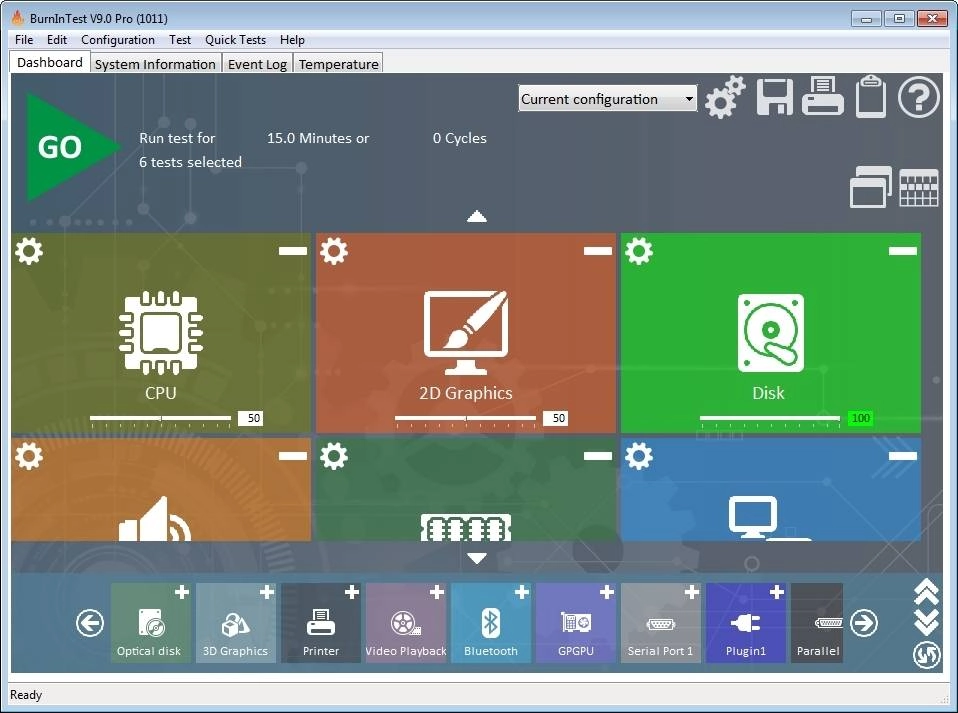The width and height of the screenshot is (958, 713).
Task: Remove Disk test with minus button
Action: [902, 250]
